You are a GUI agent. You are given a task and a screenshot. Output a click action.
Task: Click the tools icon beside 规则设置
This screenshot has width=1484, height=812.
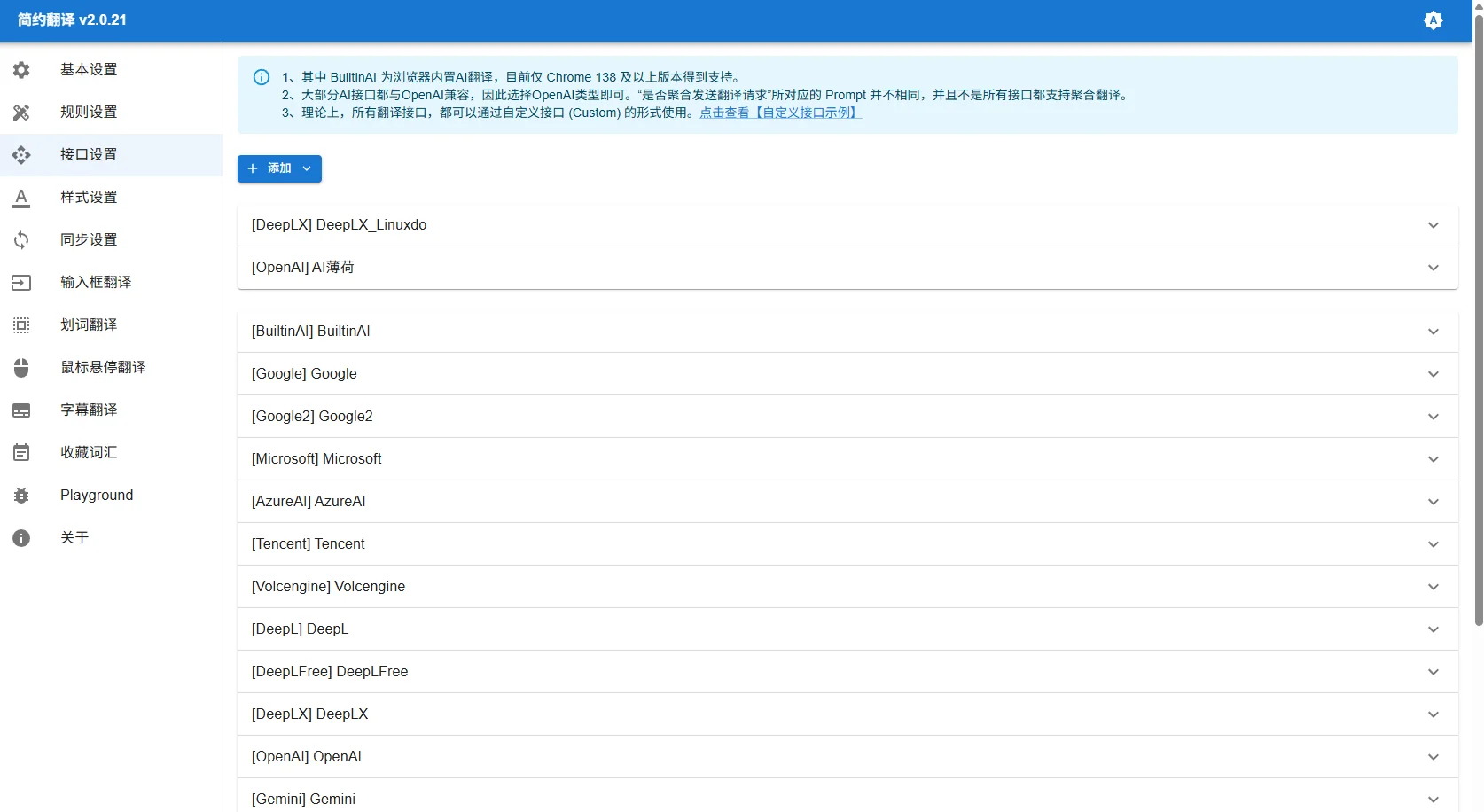pyautogui.click(x=21, y=113)
